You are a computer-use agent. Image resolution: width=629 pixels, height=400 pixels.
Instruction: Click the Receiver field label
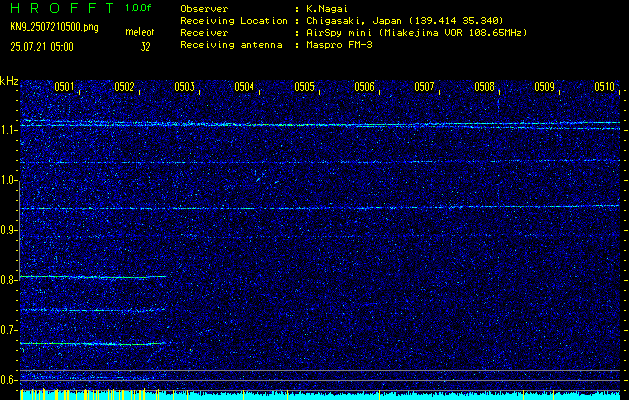point(204,33)
